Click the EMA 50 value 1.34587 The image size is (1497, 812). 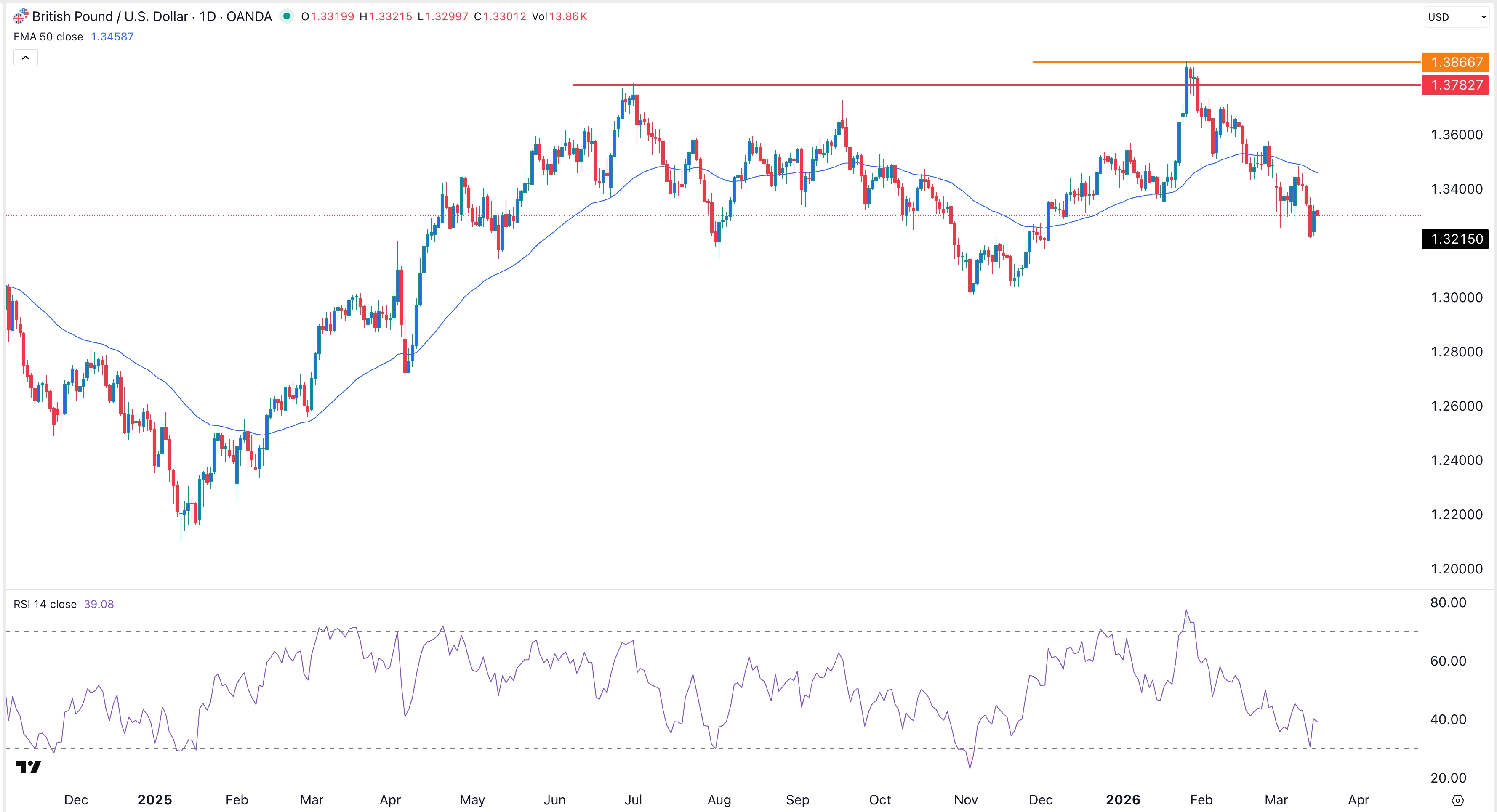[112, 37]
